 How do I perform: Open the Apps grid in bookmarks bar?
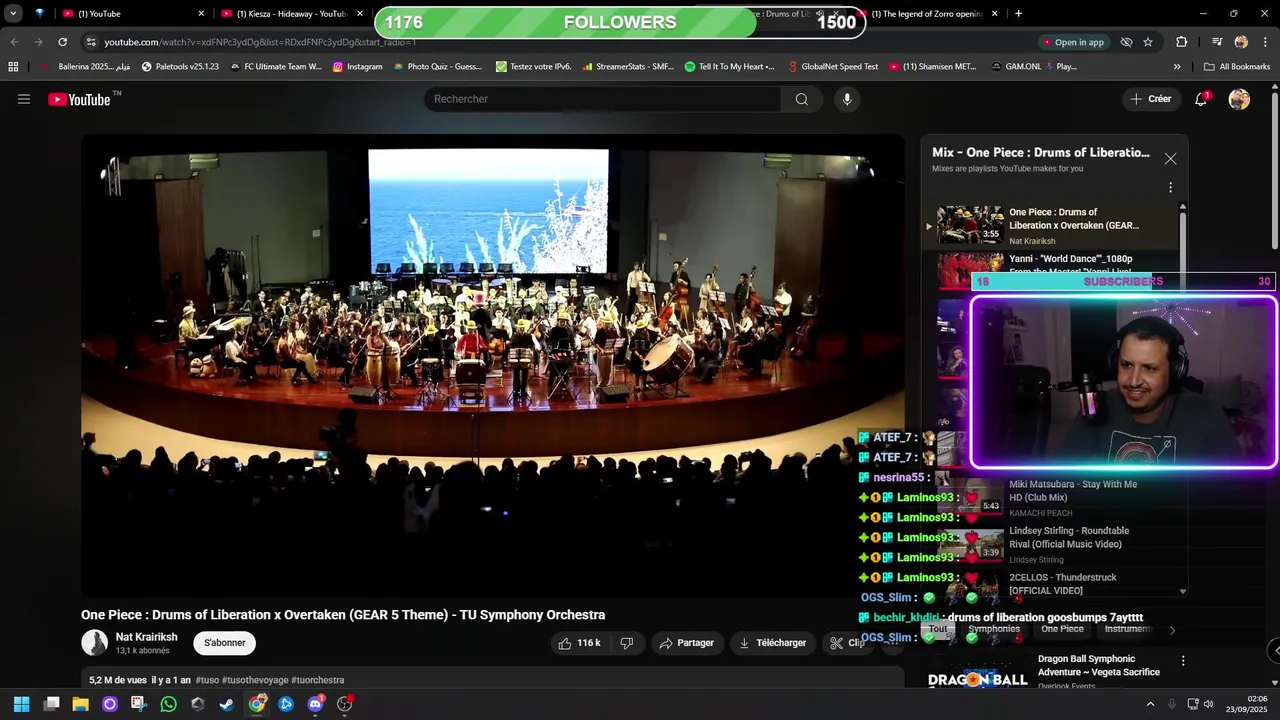13,67
